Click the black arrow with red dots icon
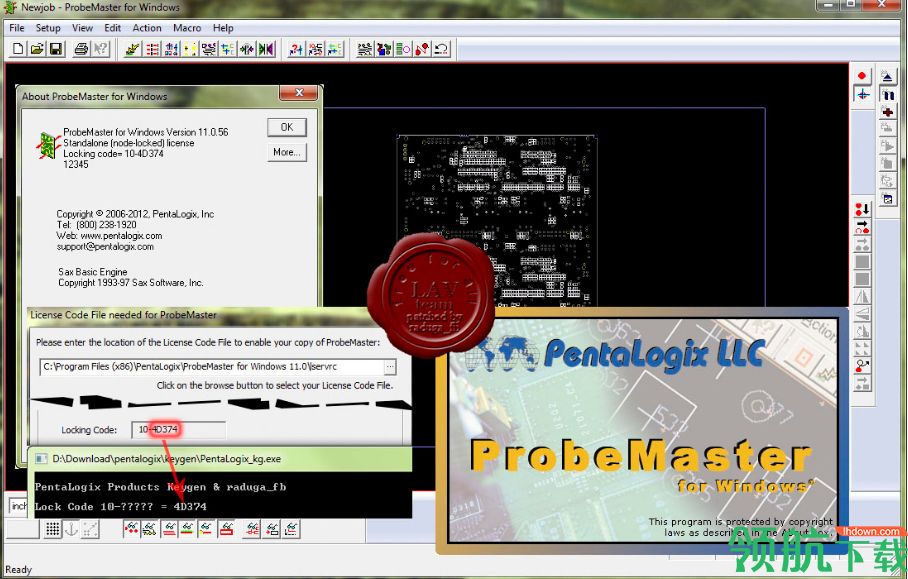The height and width of the screenshot is (579, 908). pos(862,226)
